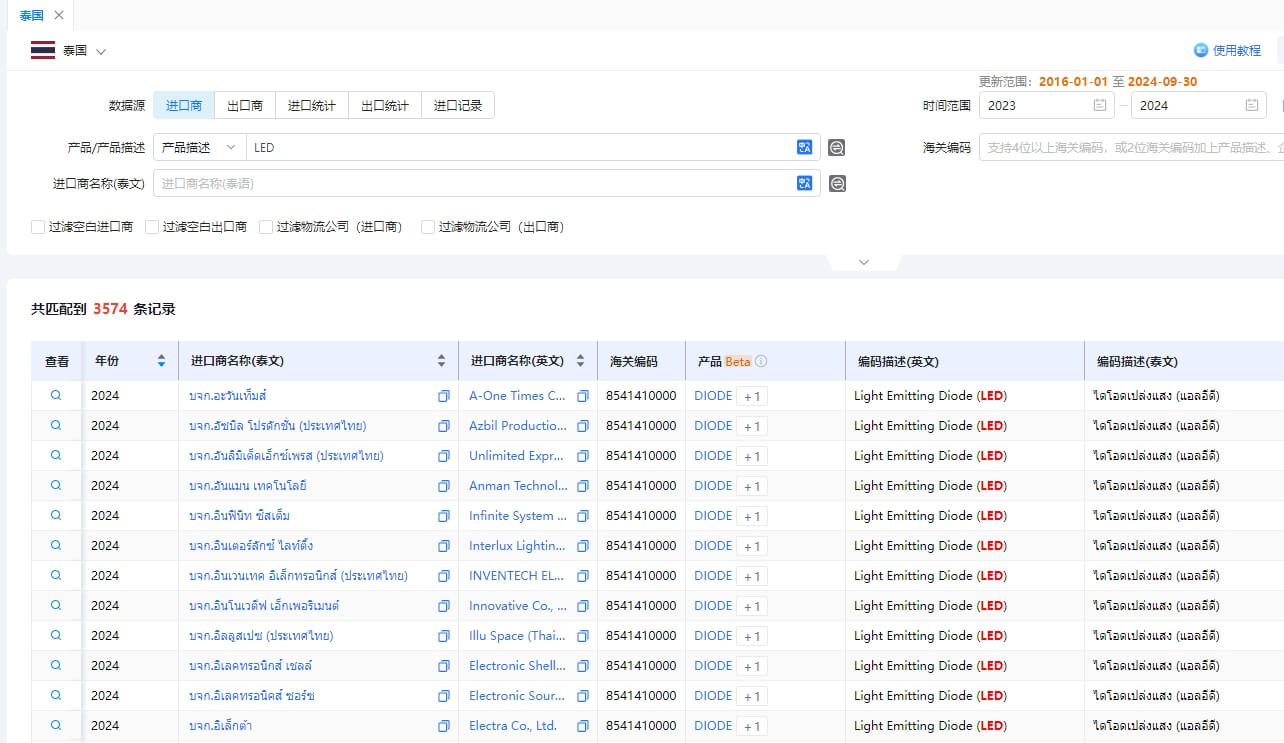Enable 过滤空白出口商 checkbox
The height and width of the screenshot is (743, 1284).
pyautogui.click(x=152, y=227)
